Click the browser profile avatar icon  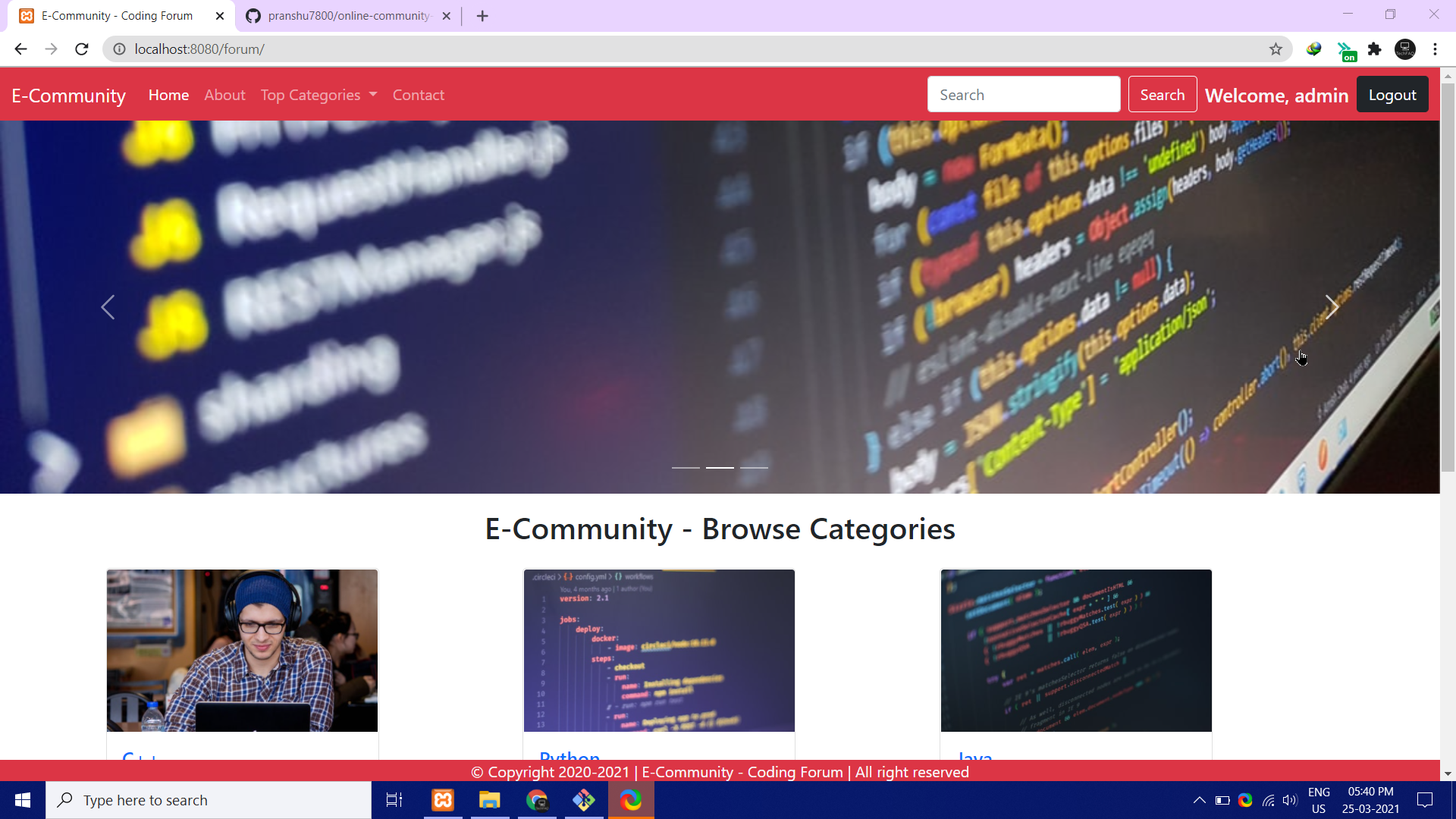tap(1405, 49)
